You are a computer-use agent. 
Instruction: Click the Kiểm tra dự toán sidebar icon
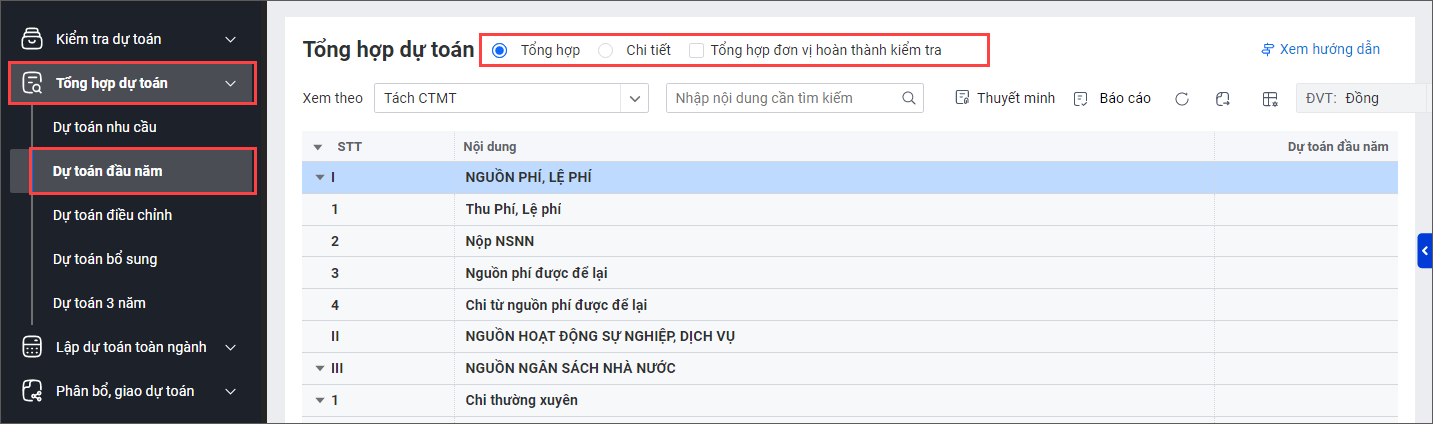[x=33, y=39]
